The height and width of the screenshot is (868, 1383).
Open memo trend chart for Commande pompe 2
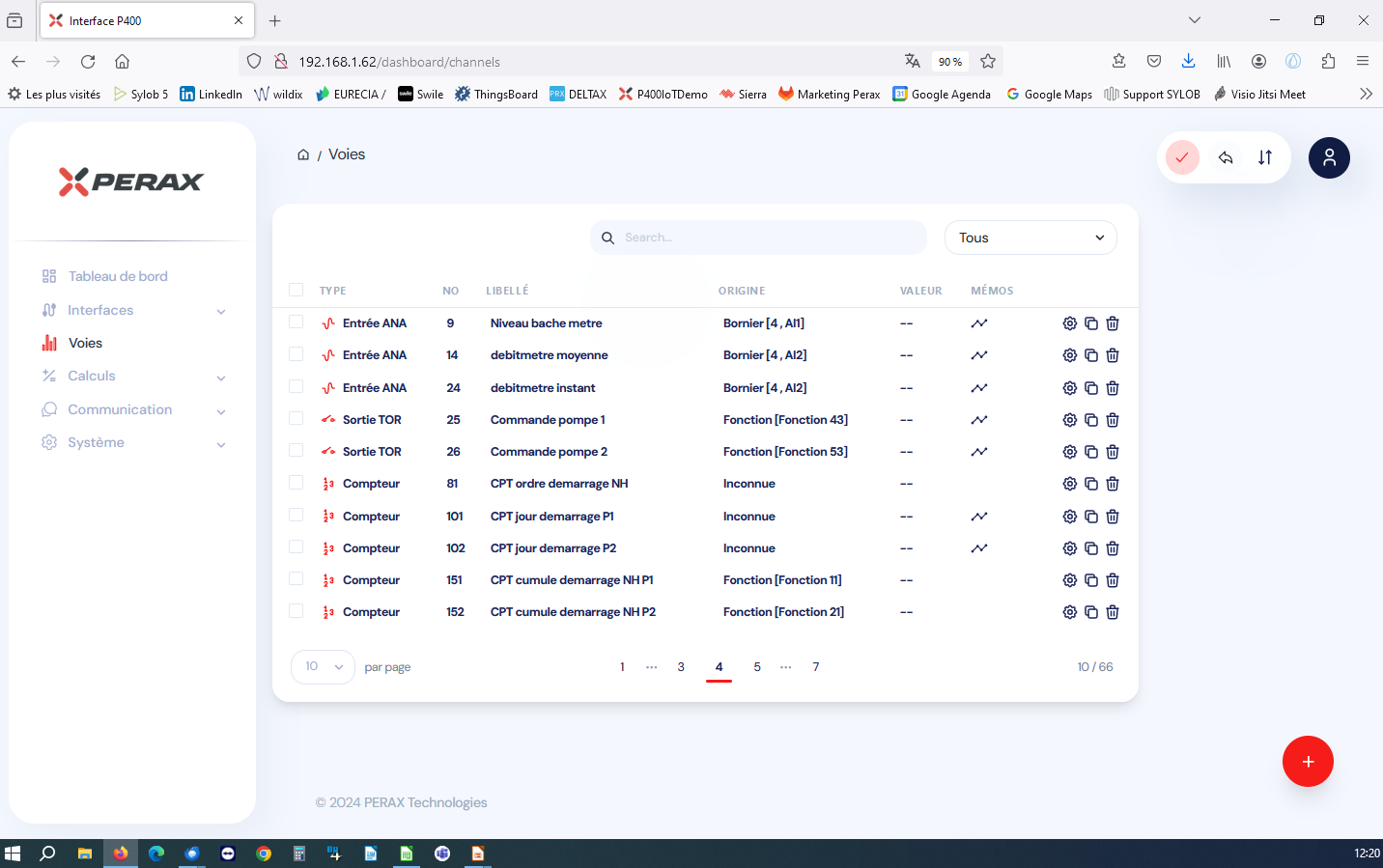click(979, 452)
